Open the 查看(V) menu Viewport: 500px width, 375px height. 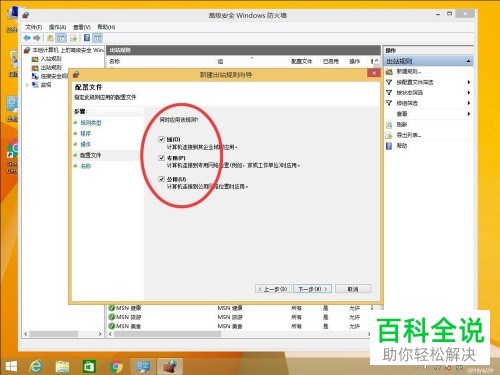(x=82, y=27)
